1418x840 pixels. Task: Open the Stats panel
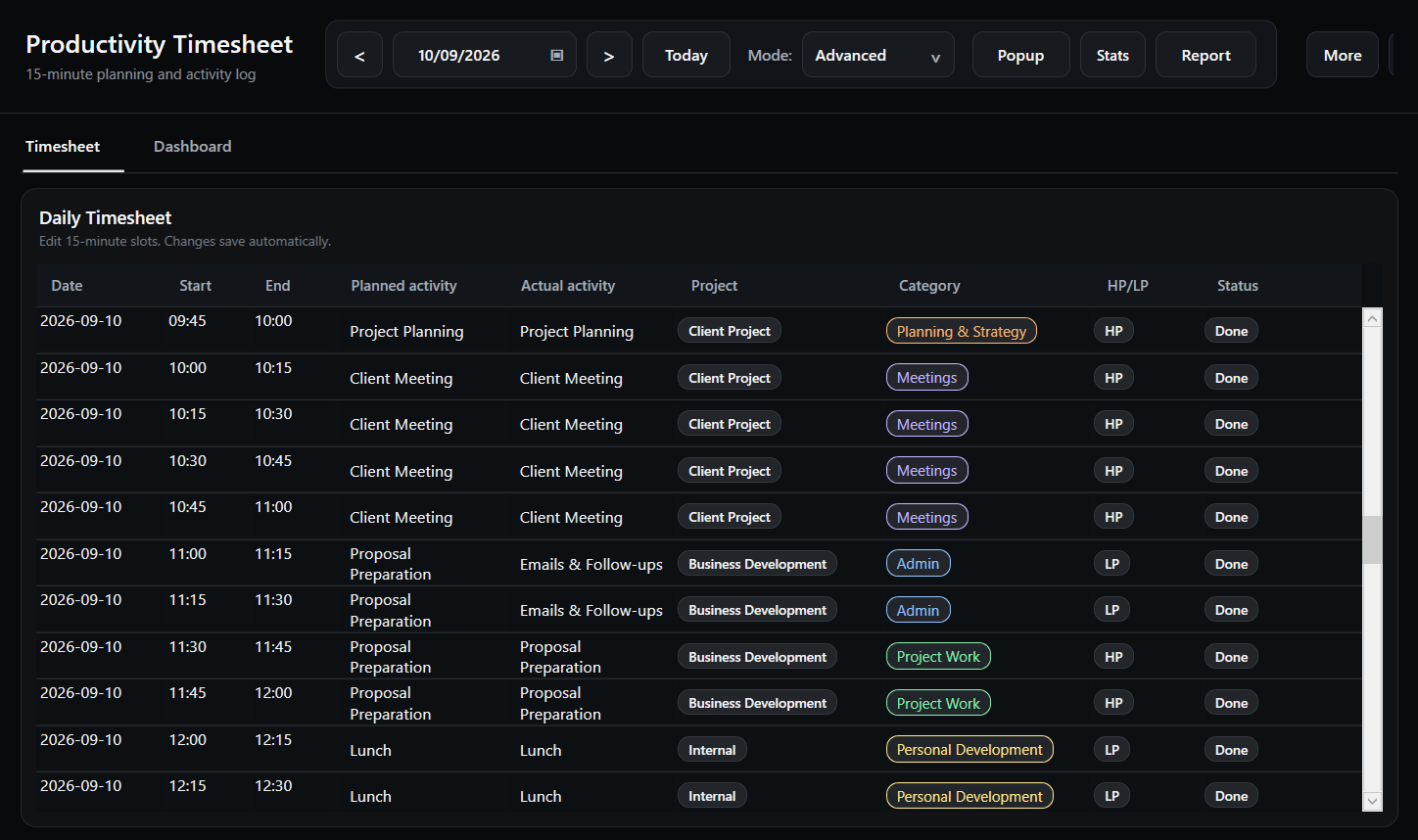[1112, 55]
